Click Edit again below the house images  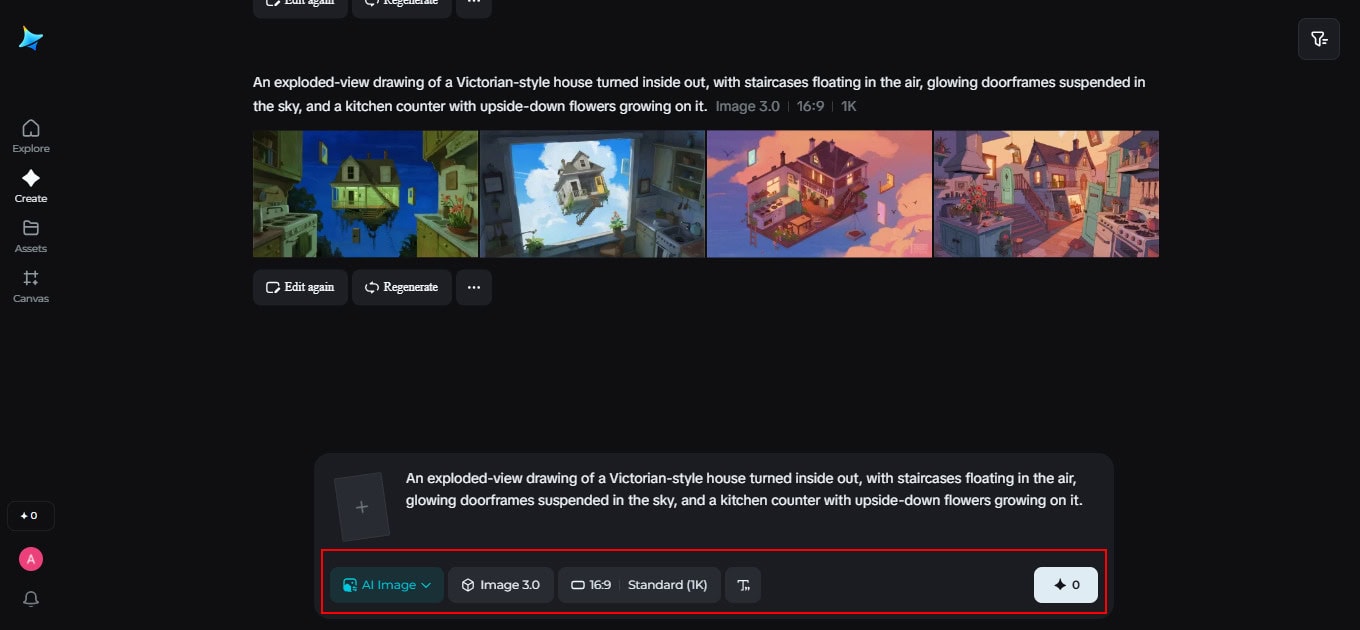pyautogui.click(x=300, y=287)
